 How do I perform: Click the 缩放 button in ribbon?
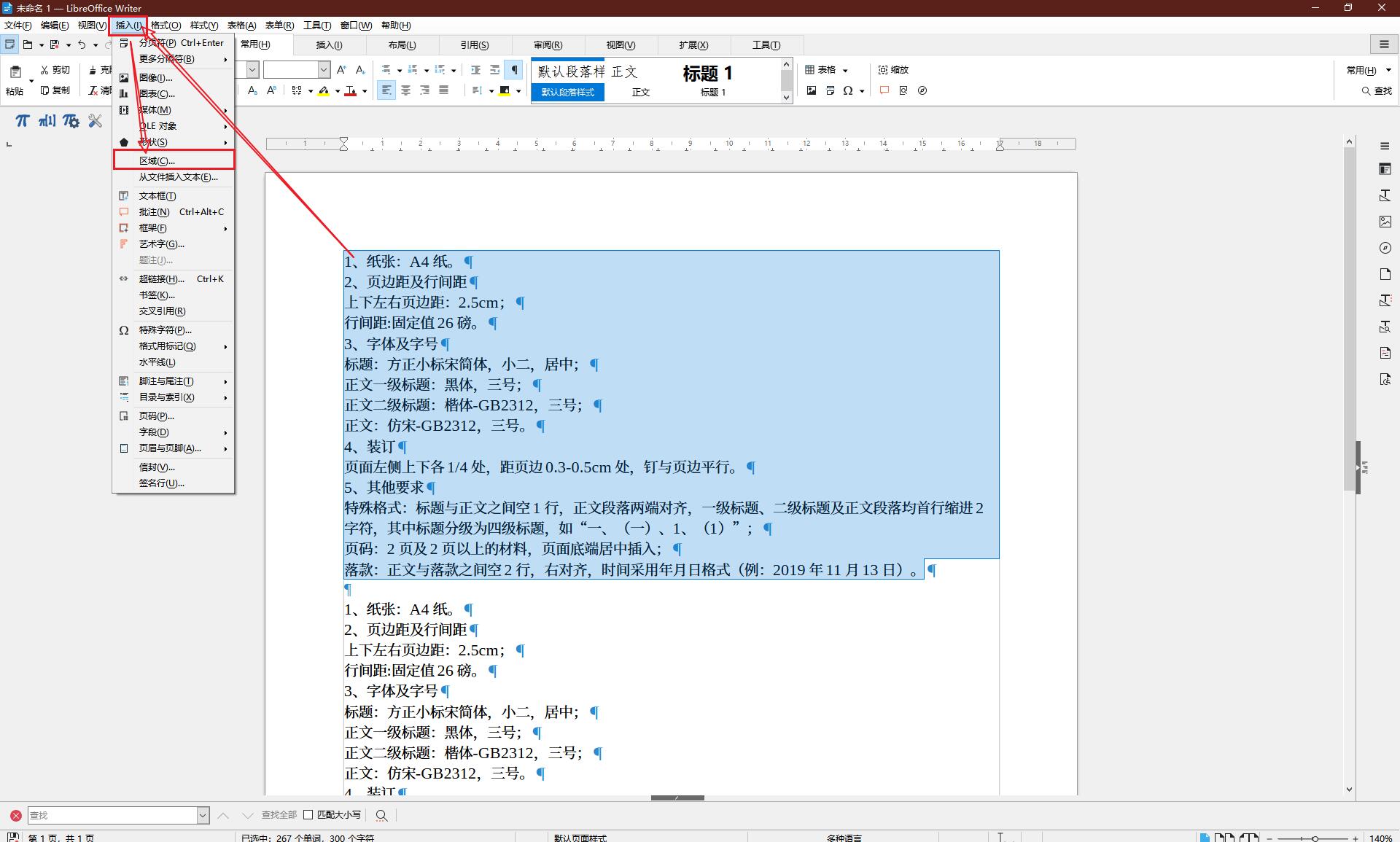point(893,70)
